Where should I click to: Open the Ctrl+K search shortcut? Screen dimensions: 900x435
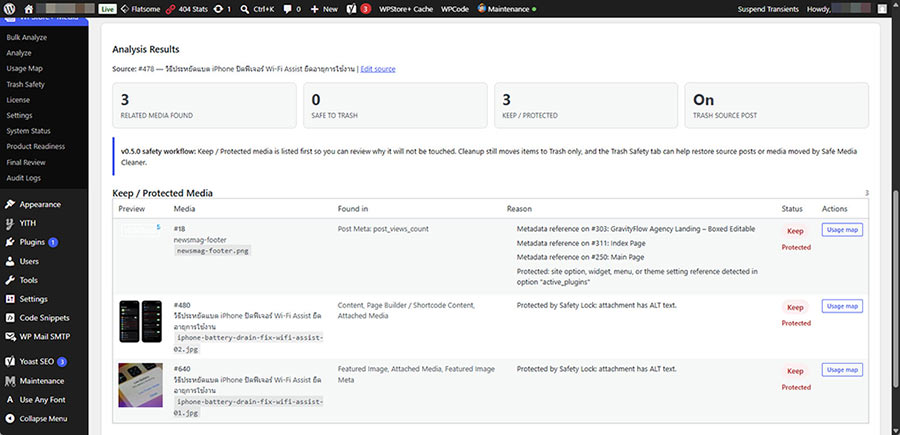(257, 9)
